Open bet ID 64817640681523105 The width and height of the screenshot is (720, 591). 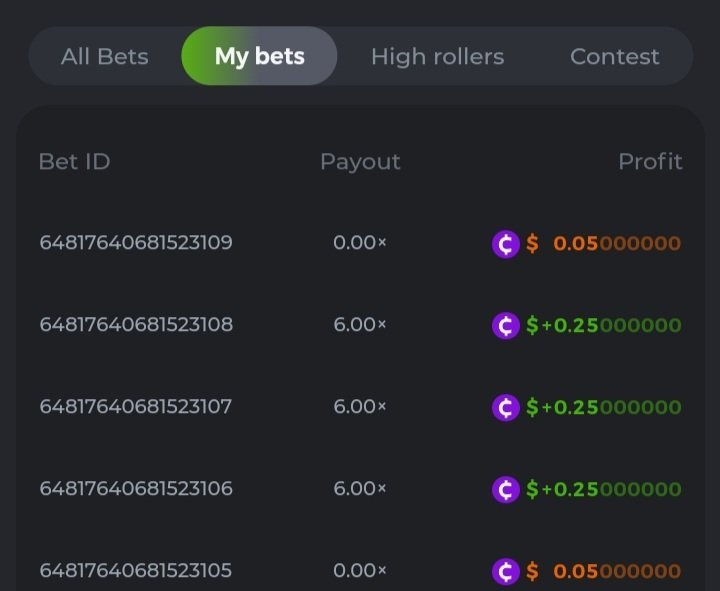[x=136, y=571]
